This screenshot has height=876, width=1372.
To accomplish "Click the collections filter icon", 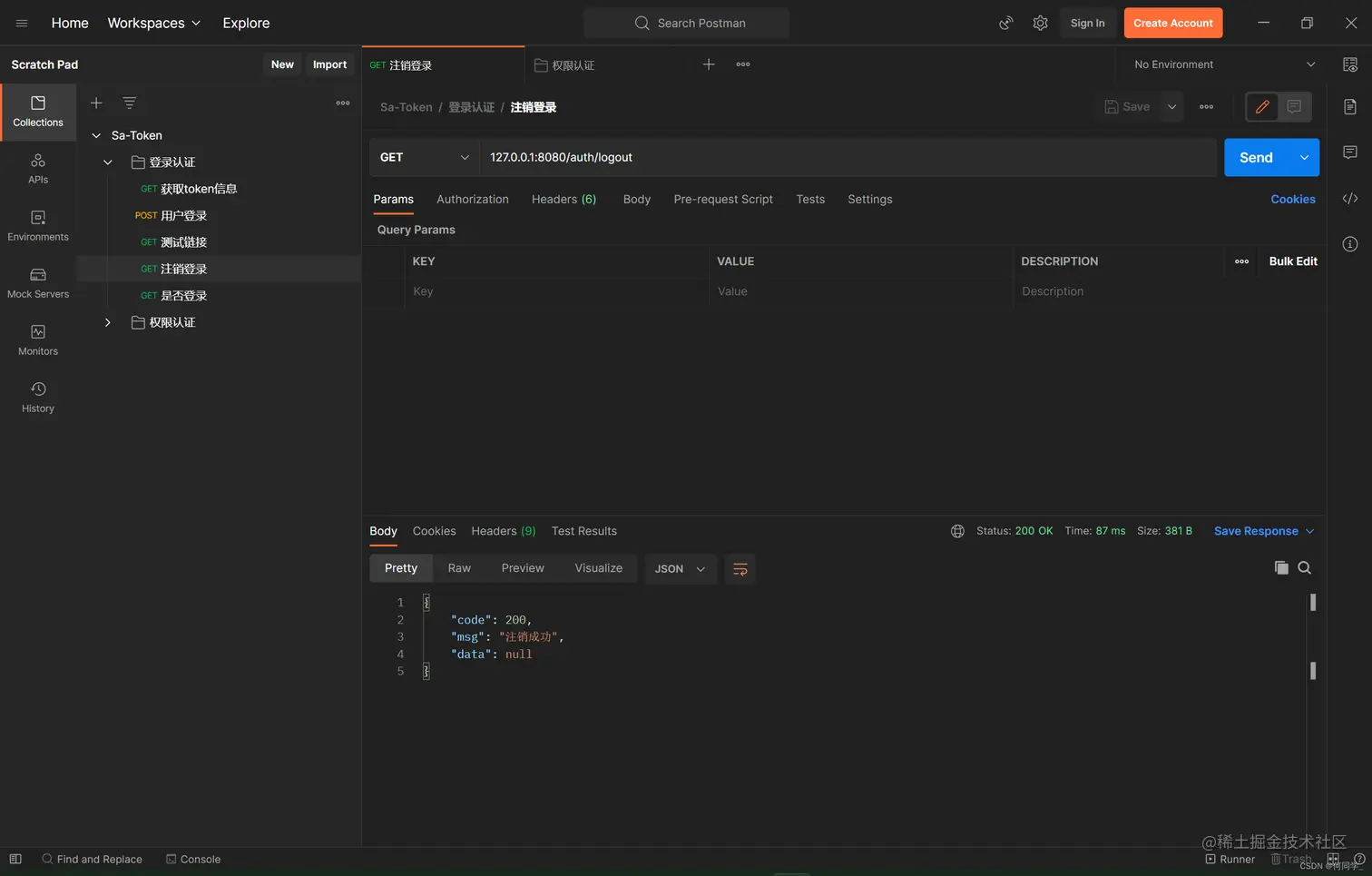I will 130,103.
